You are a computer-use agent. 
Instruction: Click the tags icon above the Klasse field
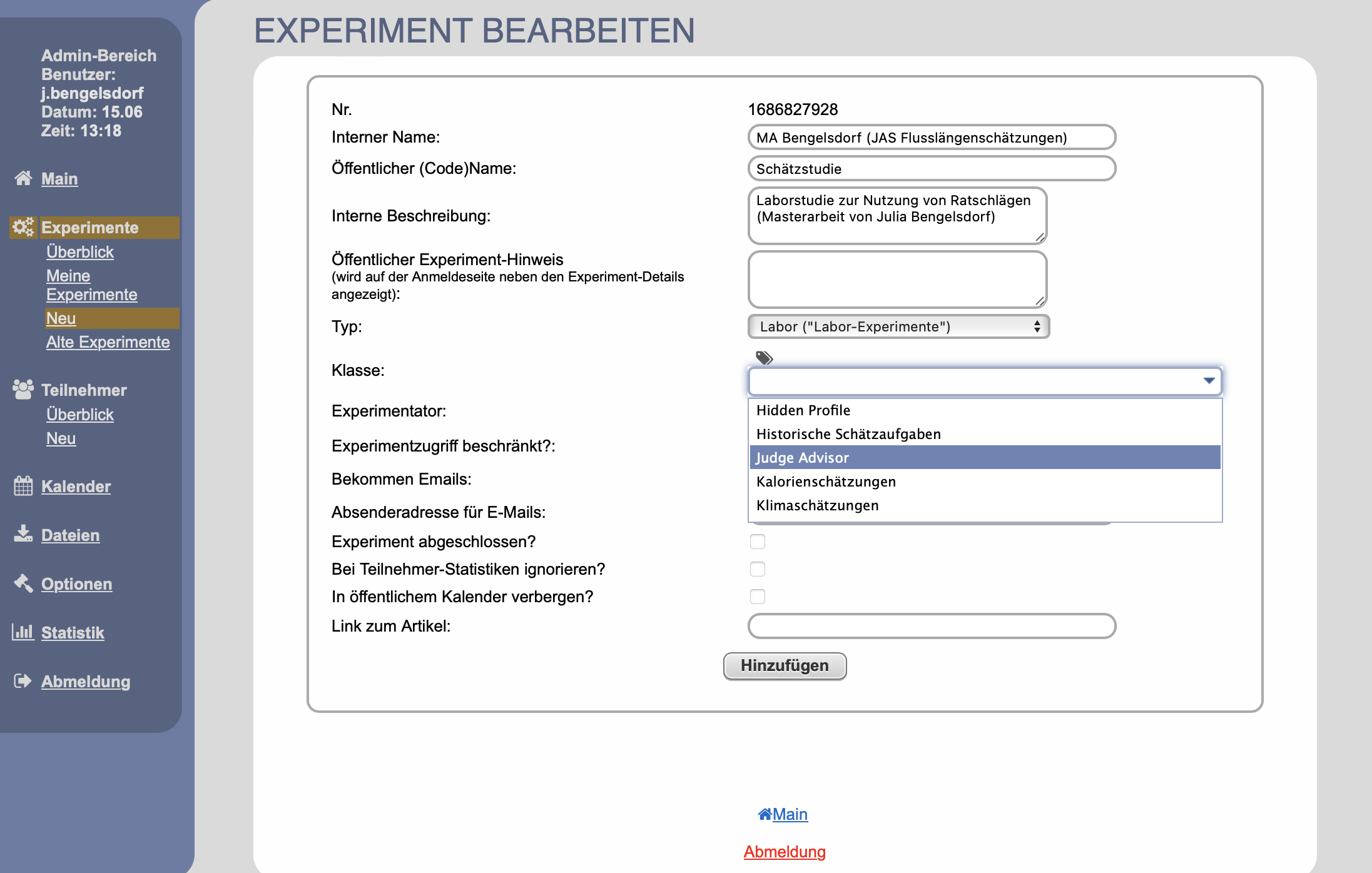(764, 358)
